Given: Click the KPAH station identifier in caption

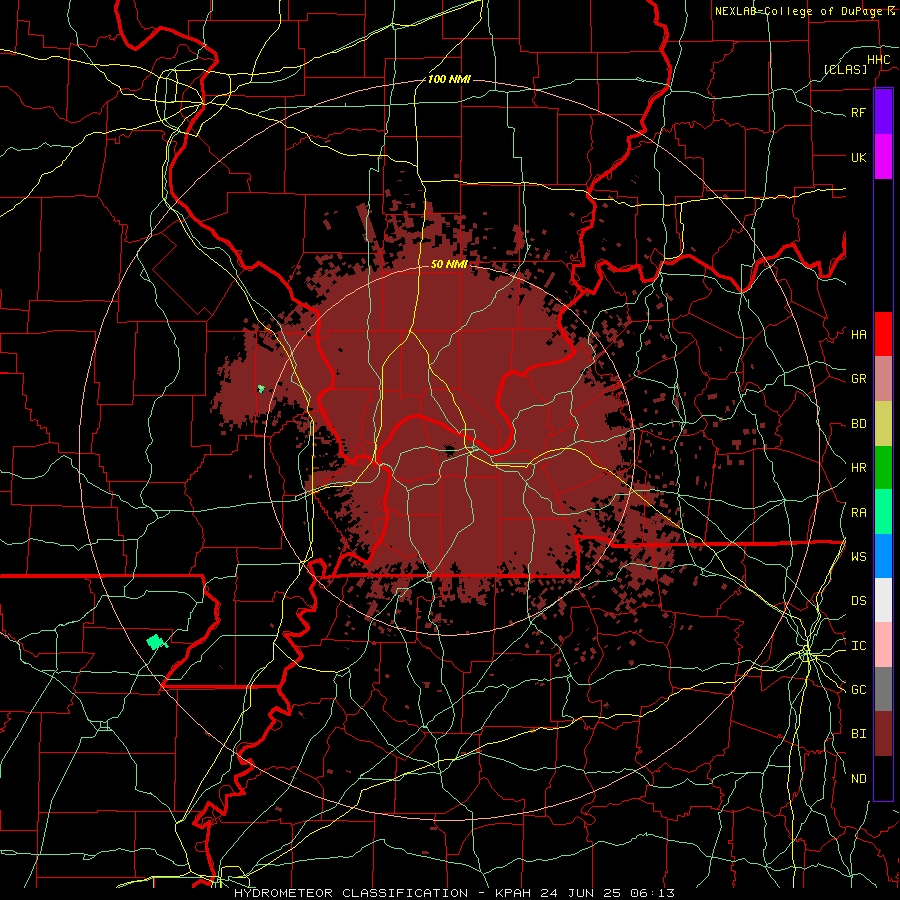Looking at the screenshot, I should coord(513,893).
